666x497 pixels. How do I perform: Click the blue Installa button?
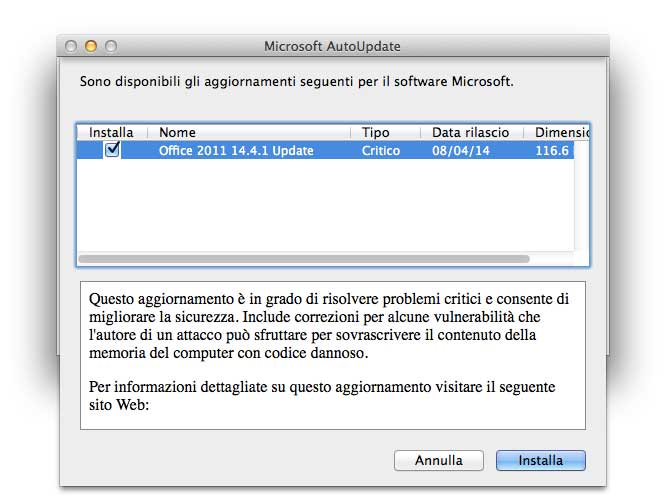pyautogui.click(x=540, y=461)
